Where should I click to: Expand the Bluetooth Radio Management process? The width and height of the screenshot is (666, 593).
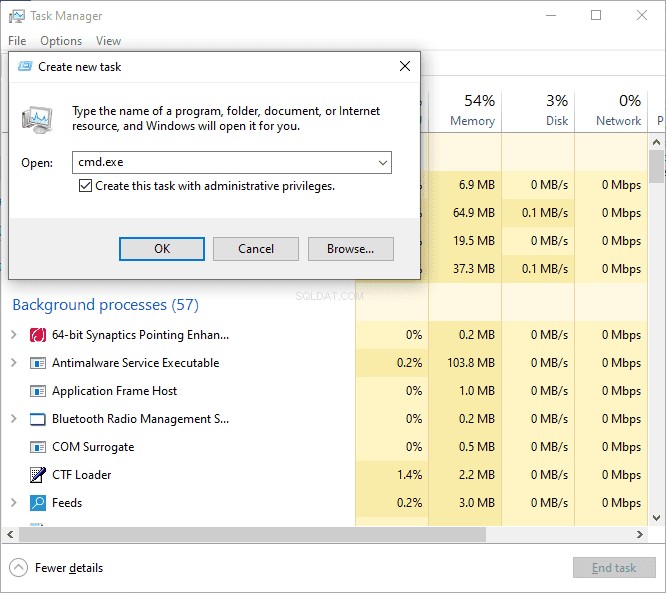[14, 419]
